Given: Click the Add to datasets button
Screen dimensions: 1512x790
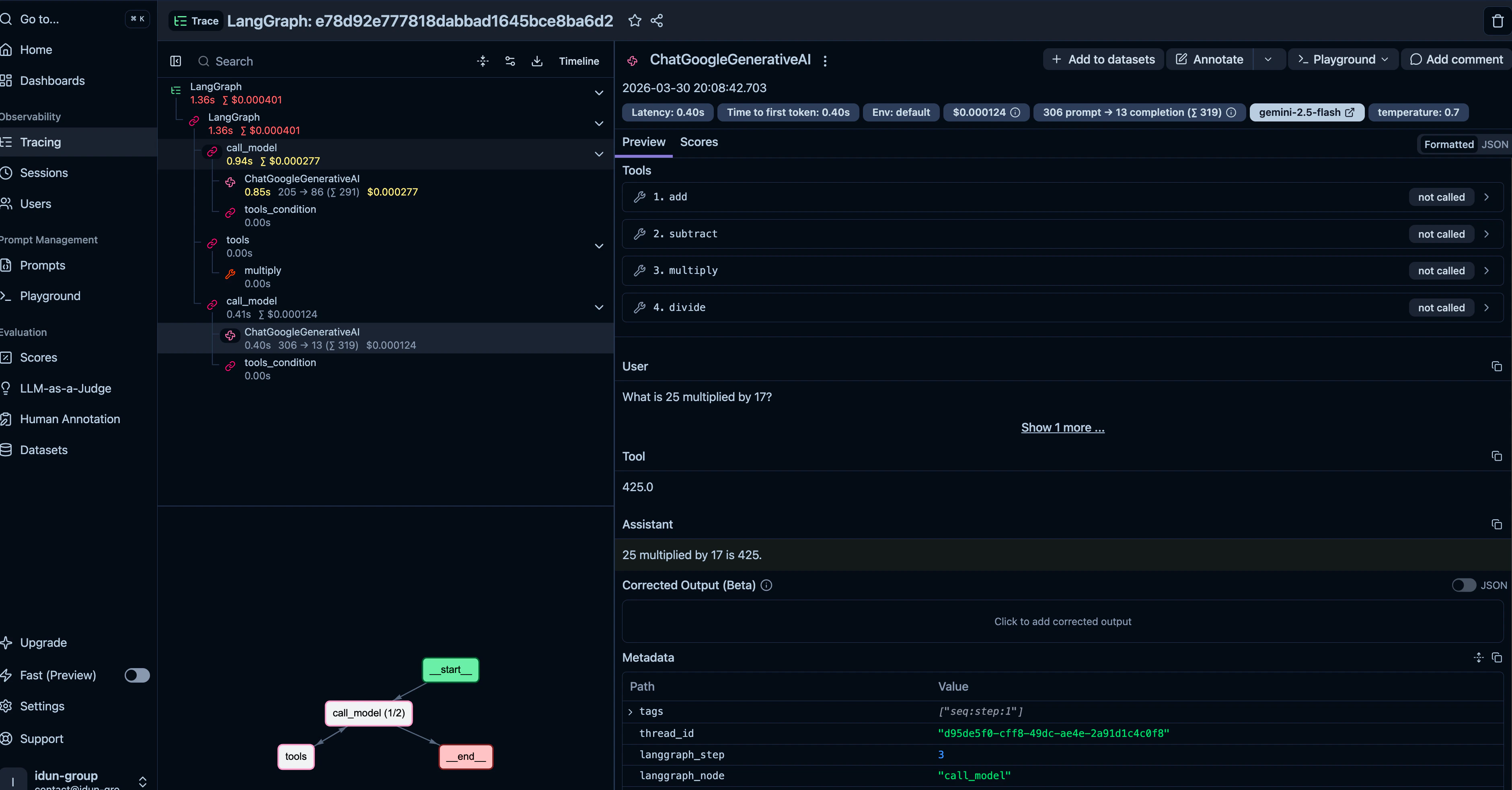Looking at the screenshot, I should point(1103,59).
